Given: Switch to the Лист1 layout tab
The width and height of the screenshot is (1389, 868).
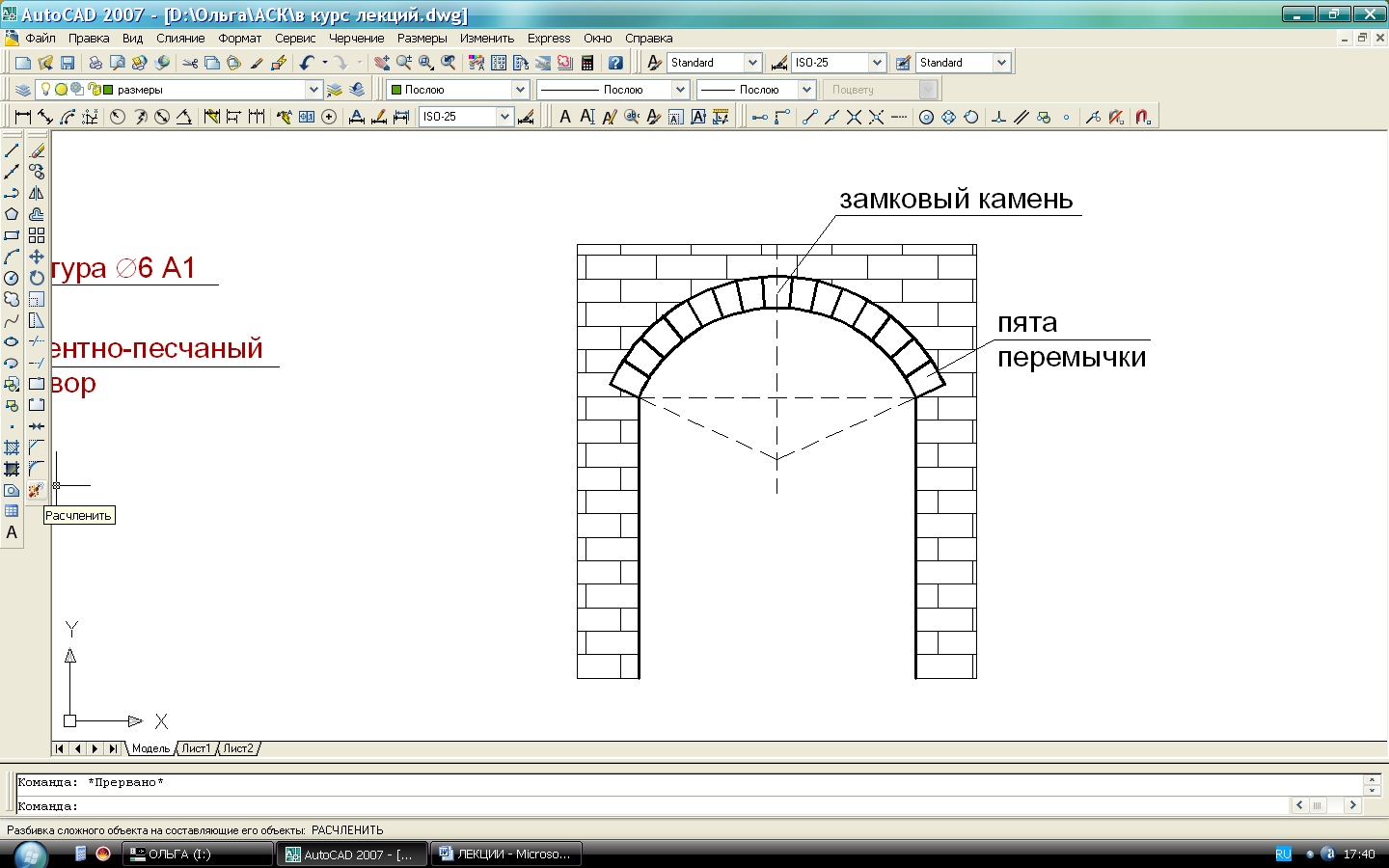Looking at the screenshot, I should pyautogui.click(x=196, y=748).
